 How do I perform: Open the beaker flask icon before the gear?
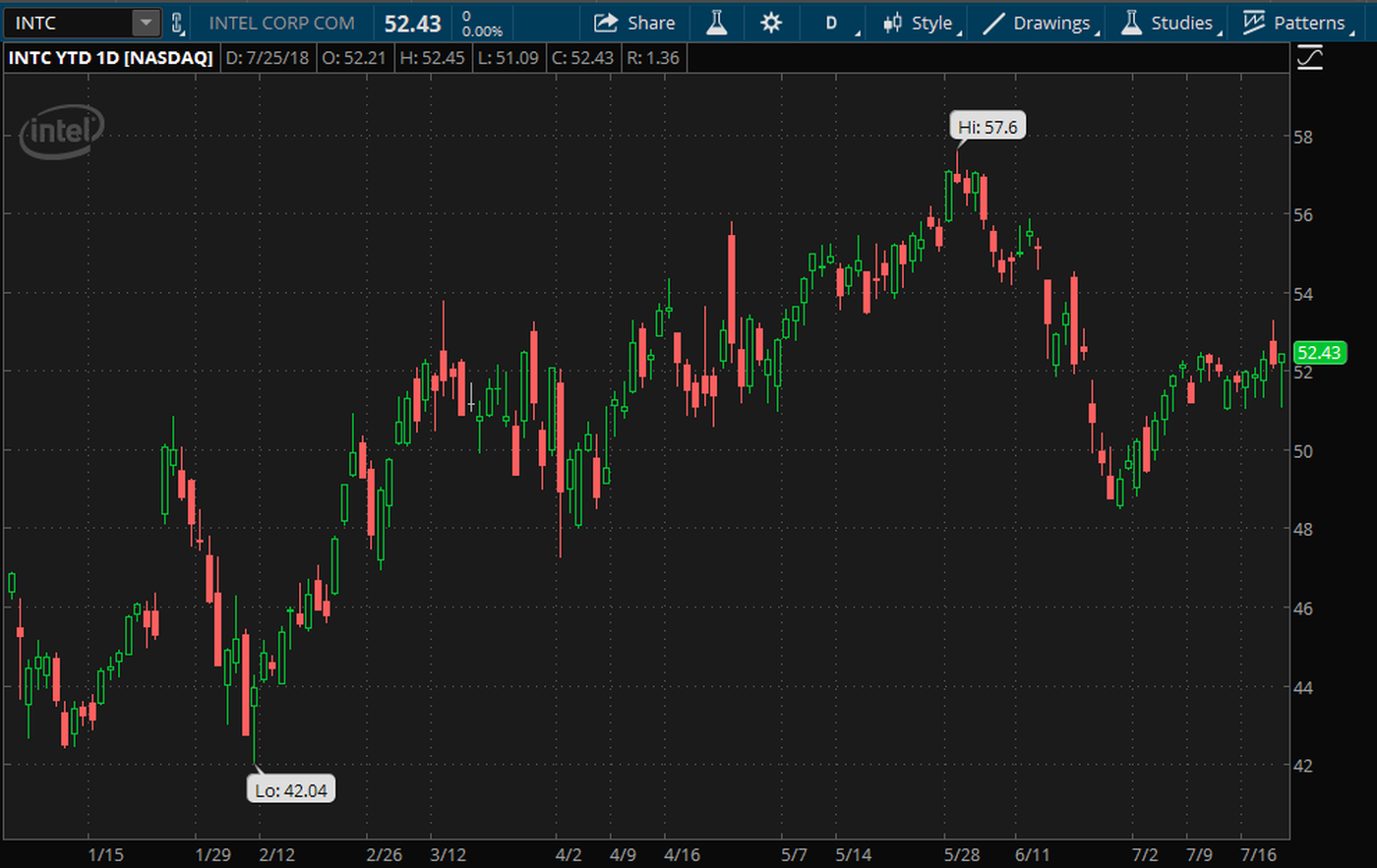pos(717,23)
